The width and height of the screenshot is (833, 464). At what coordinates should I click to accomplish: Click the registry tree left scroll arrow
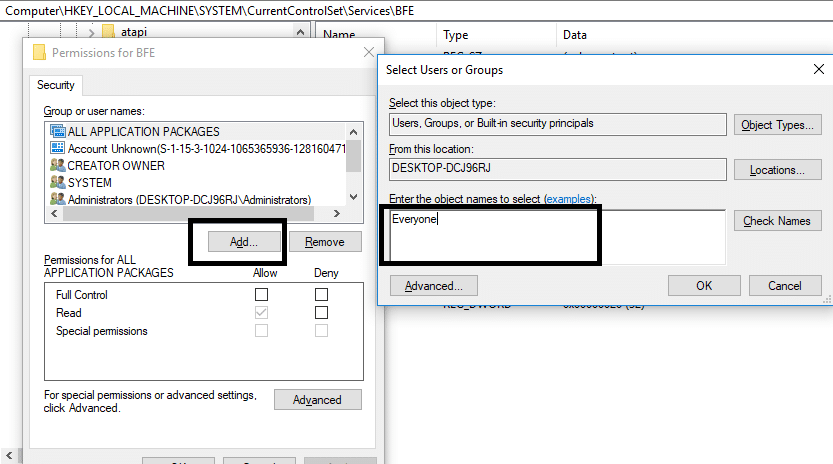9,455
